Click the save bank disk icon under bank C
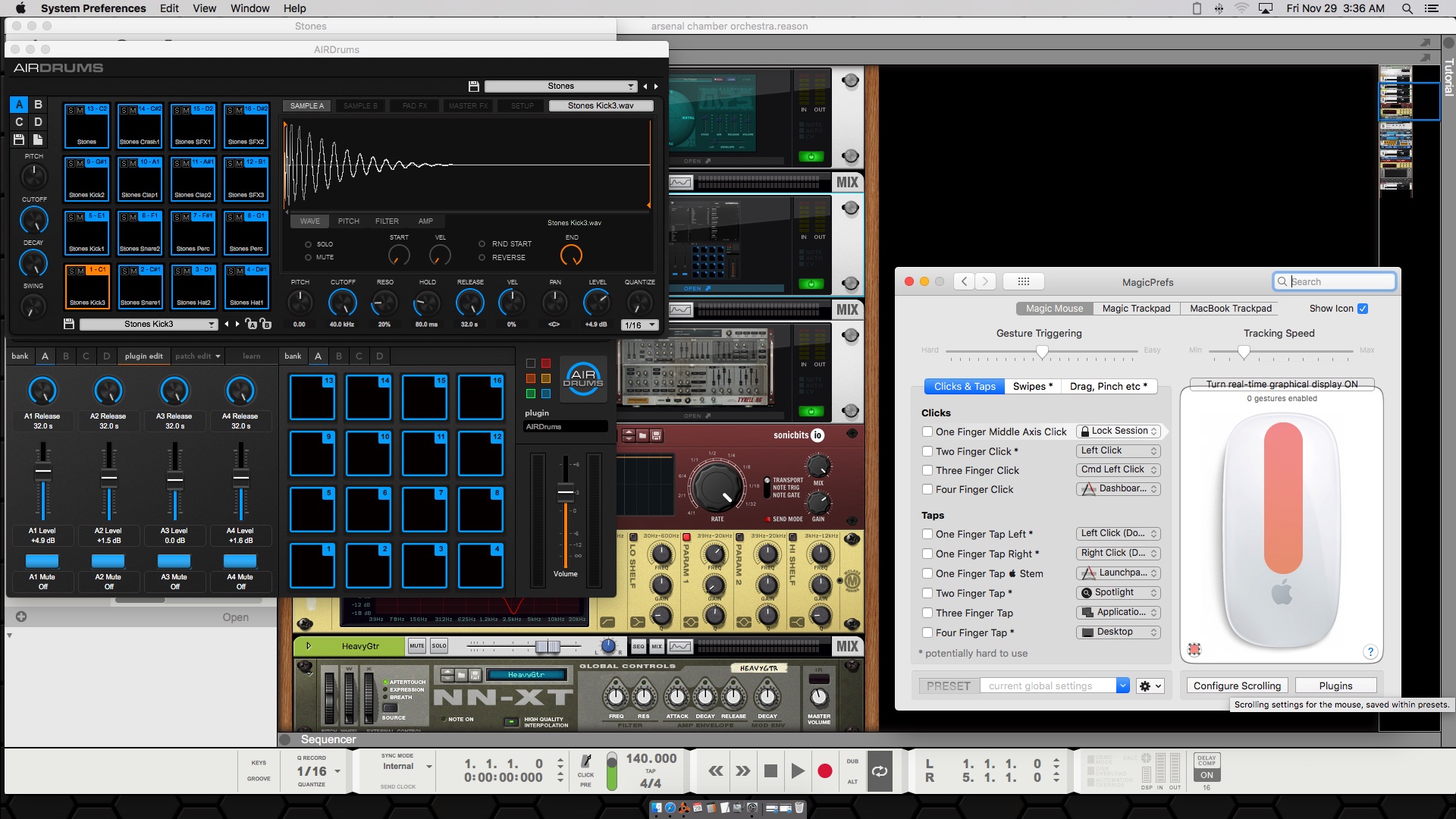Screen dimensions: 1456x819 coord(19,140)
